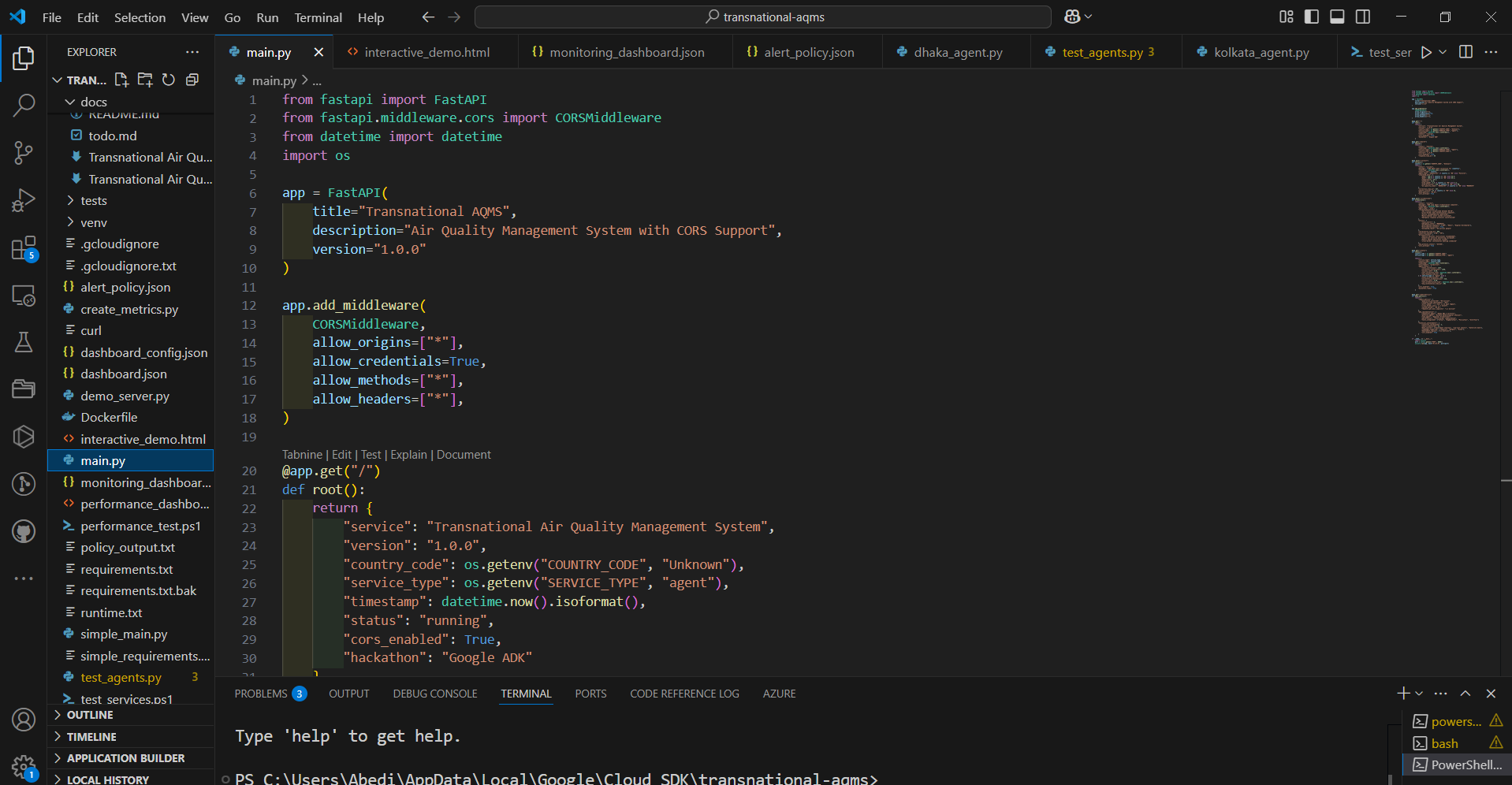Toggle the bottom Panel visibility
The image size is (1512, 785).
(1337, 17)
